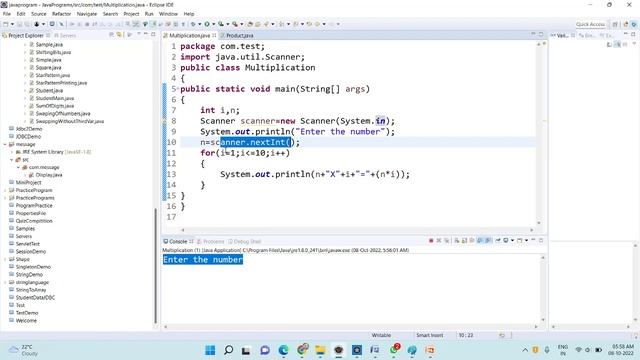Viewport: 640px width, 360px height.
Task: Toggle Show Console When Standard Out Changes
Action: (480, 241)
